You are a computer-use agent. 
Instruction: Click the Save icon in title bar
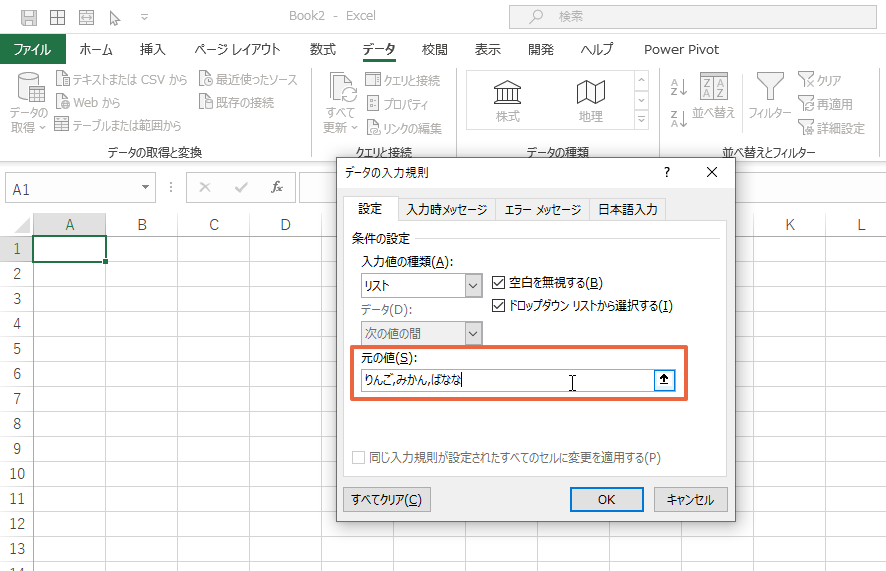[29, 18]
